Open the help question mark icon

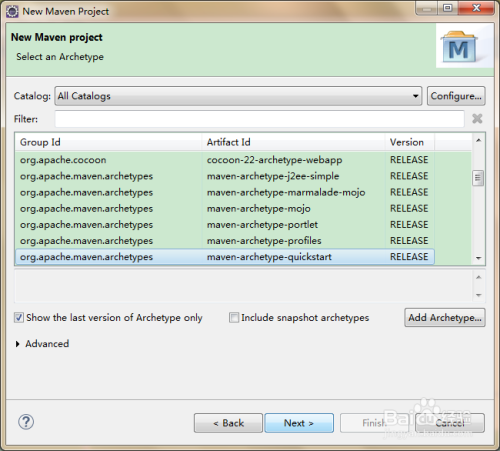point(26,422)
